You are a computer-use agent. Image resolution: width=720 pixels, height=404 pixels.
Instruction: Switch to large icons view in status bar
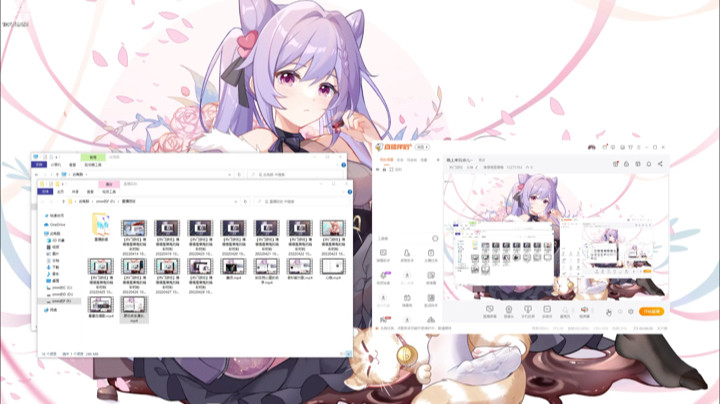tap(348, 354)
